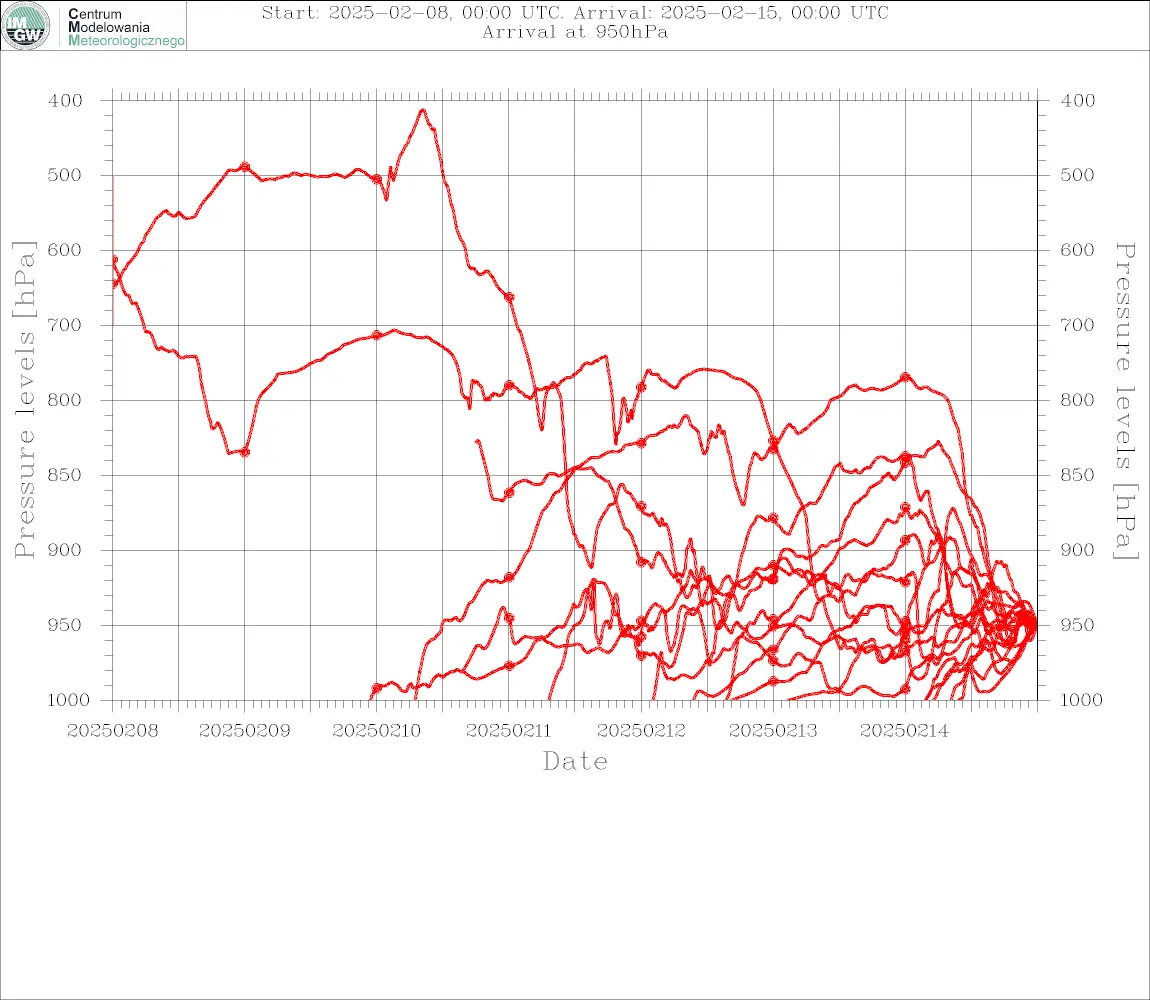Click the right axis 900 label
The width and height of the screenshot is (1150, 1000).
pos(1077,550)
